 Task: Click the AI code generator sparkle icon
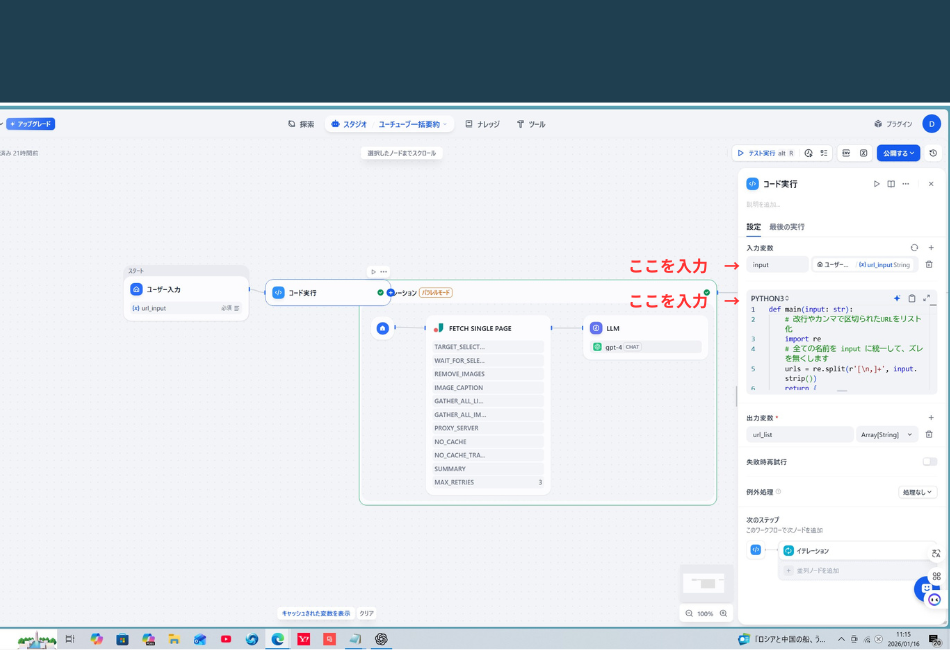coord(897,298)
